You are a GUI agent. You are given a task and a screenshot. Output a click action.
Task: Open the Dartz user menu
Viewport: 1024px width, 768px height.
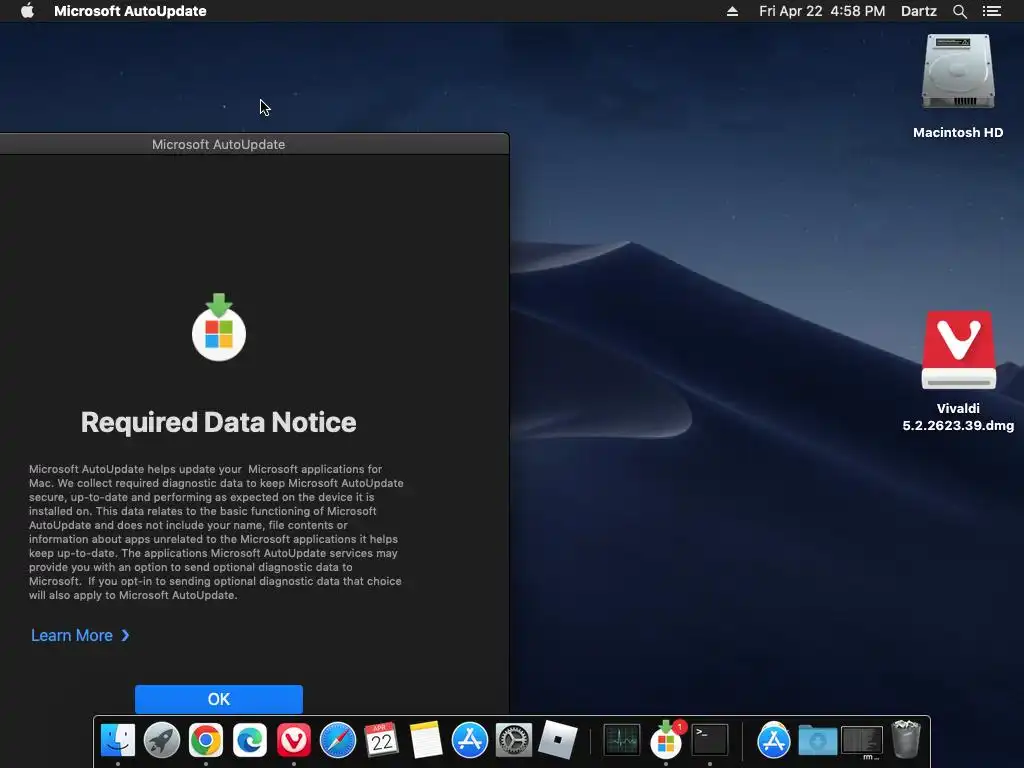[918, 11]
